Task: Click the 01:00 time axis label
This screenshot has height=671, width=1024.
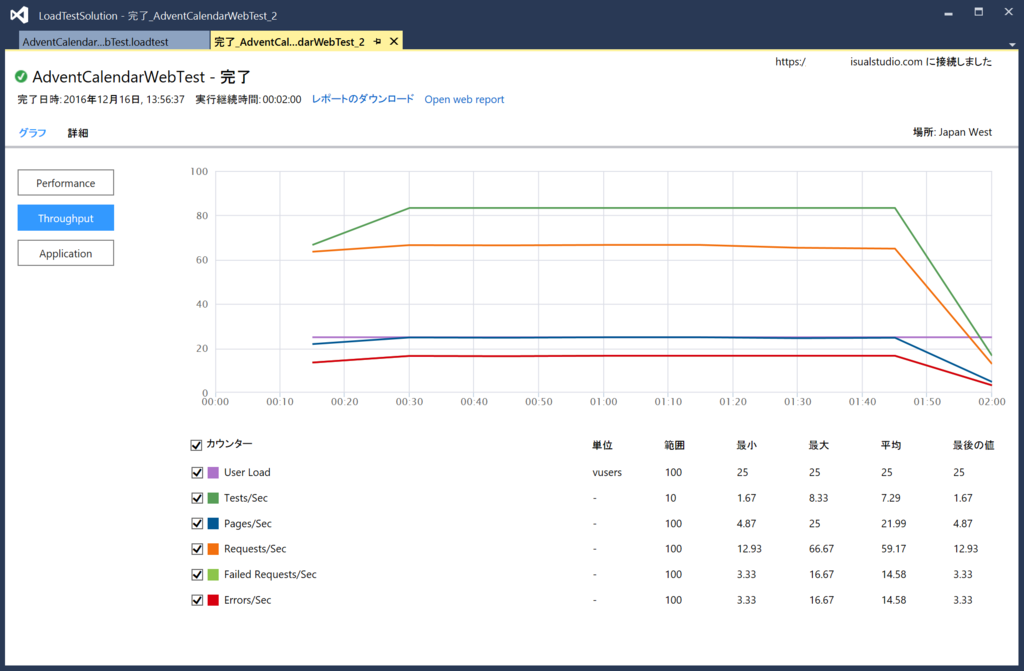Action: [603, 402]
